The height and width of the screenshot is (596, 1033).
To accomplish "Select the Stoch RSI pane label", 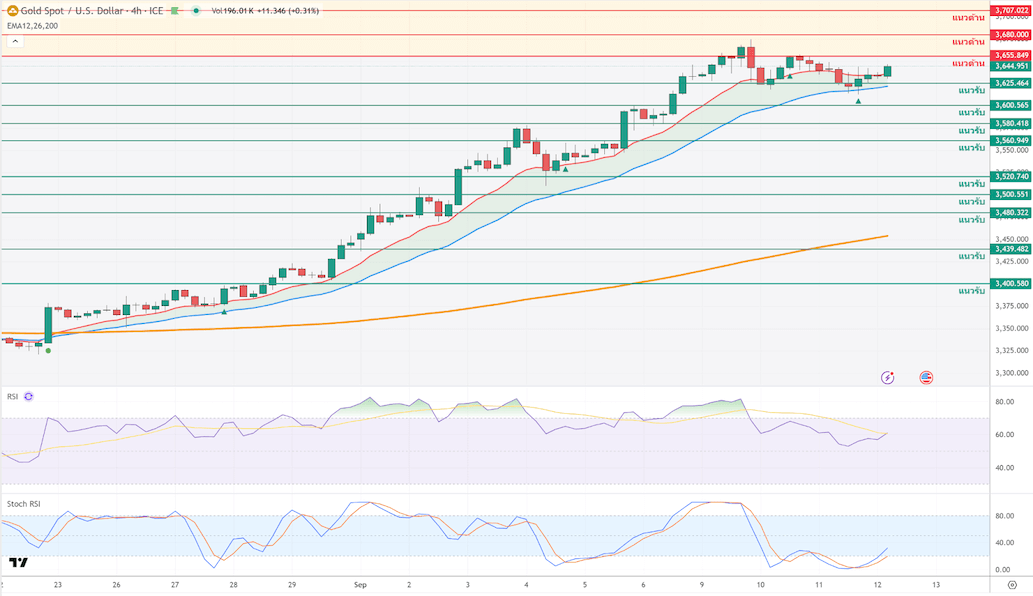I will tap(24, 504).
